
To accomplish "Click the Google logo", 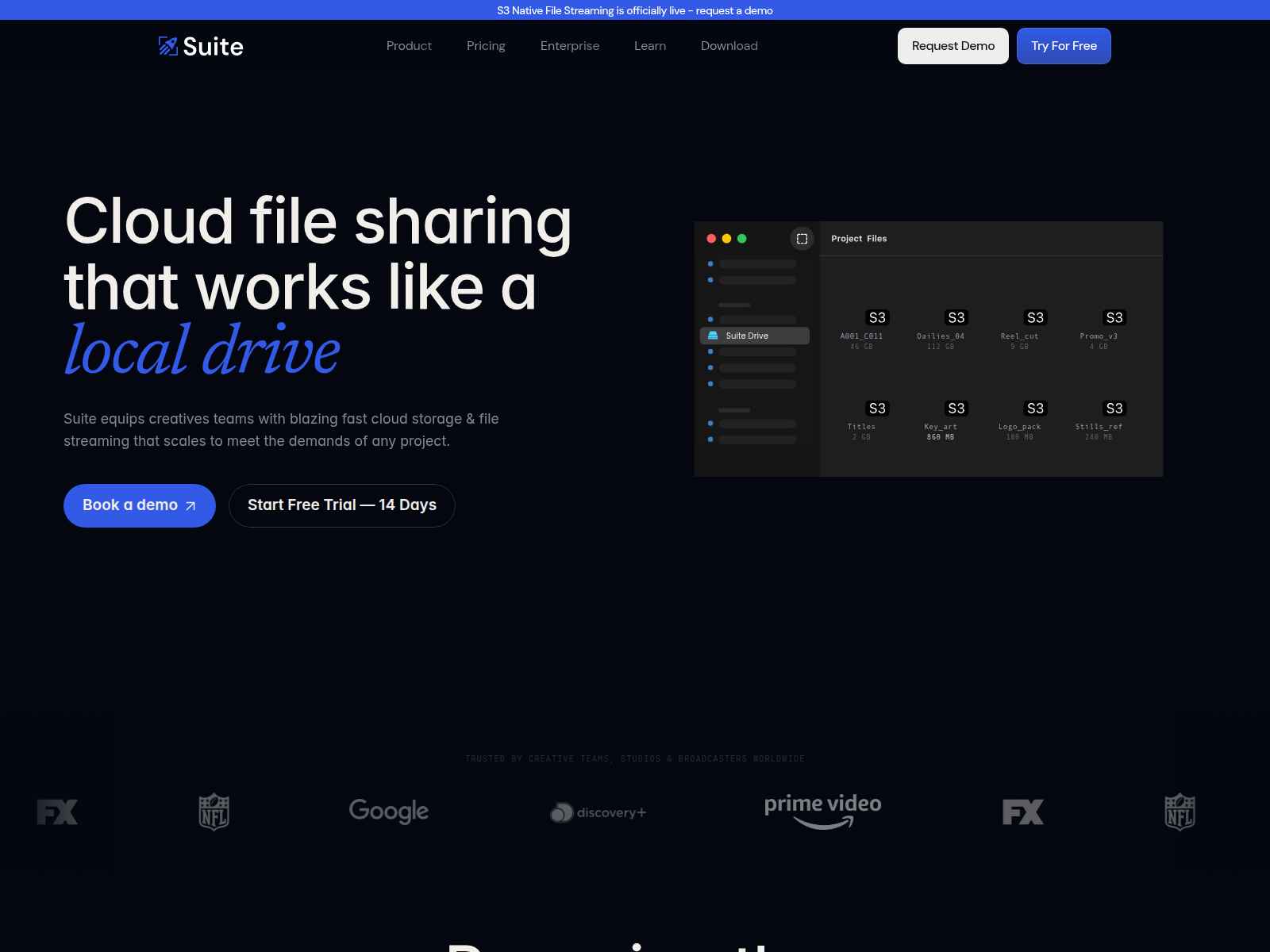I will [x=389, y=811].
